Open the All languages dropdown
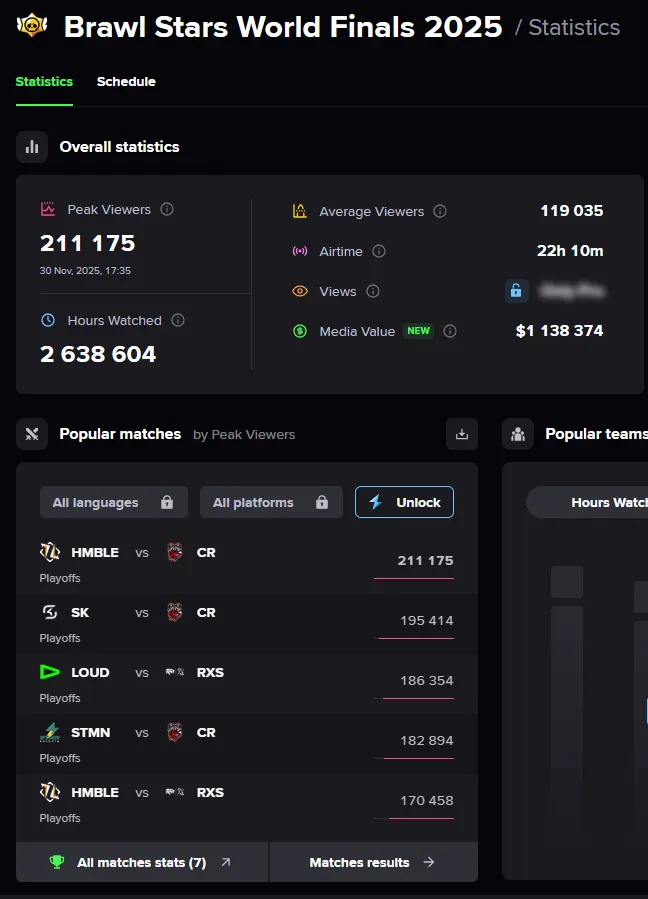The width and height of the screenshot is (648, 899). coord(113,502)
